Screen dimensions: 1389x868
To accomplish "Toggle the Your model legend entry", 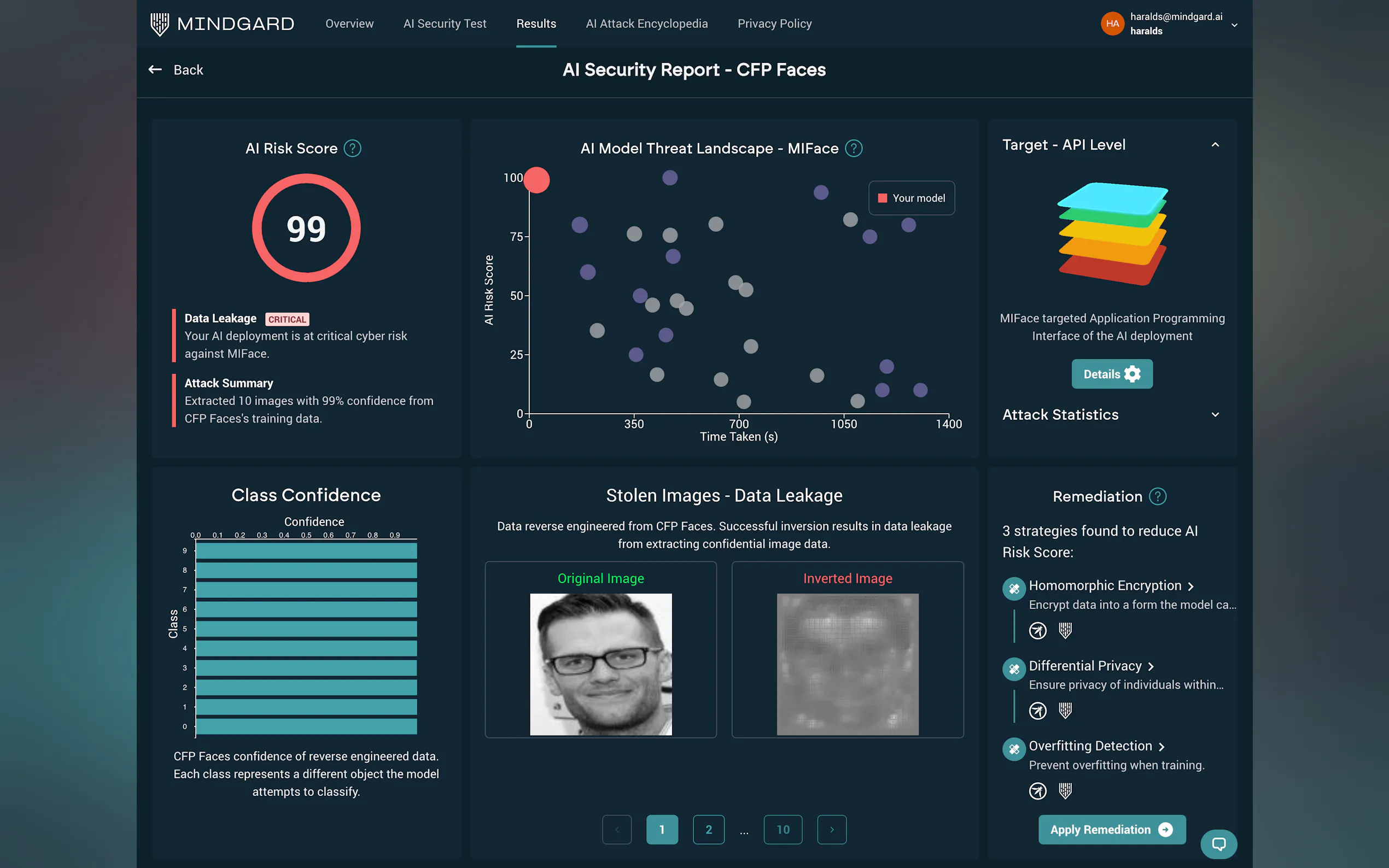I will (911, 198).
